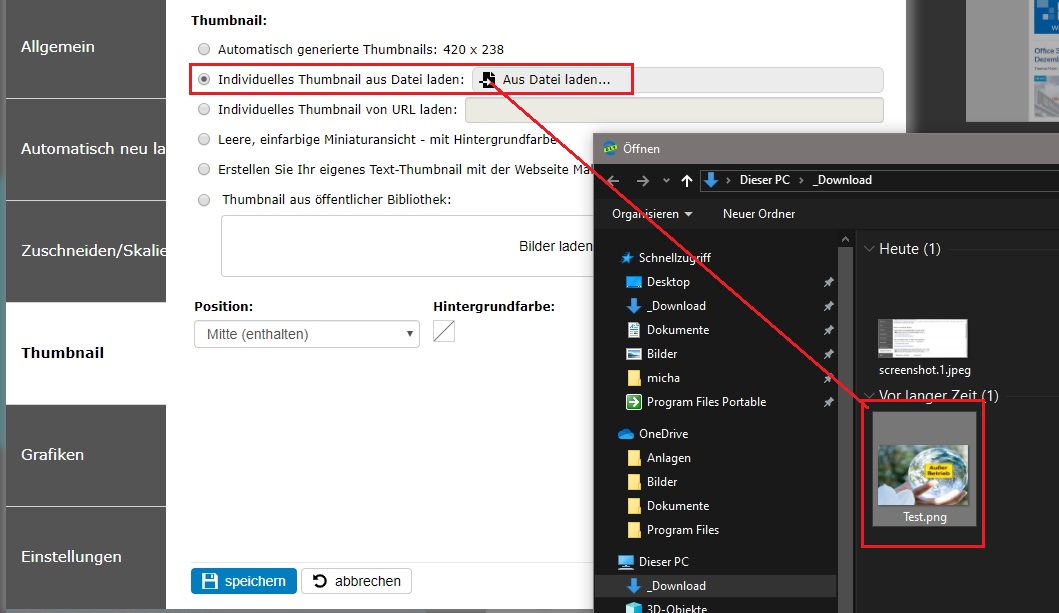
Task: Open the Position dropdown Mitte (enthalten)
Action: (306, 334)
